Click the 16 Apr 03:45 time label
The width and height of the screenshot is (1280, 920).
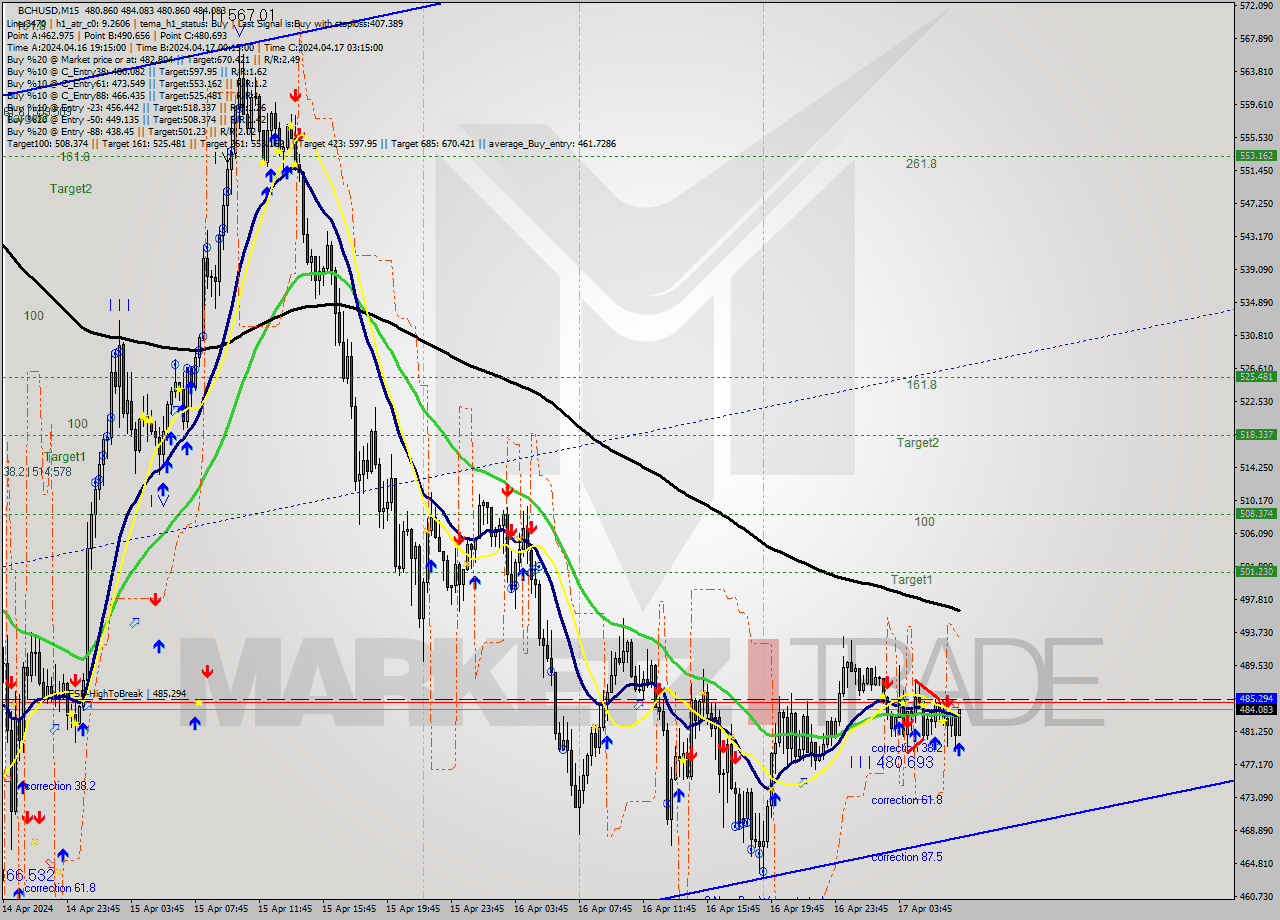(542, 909)
